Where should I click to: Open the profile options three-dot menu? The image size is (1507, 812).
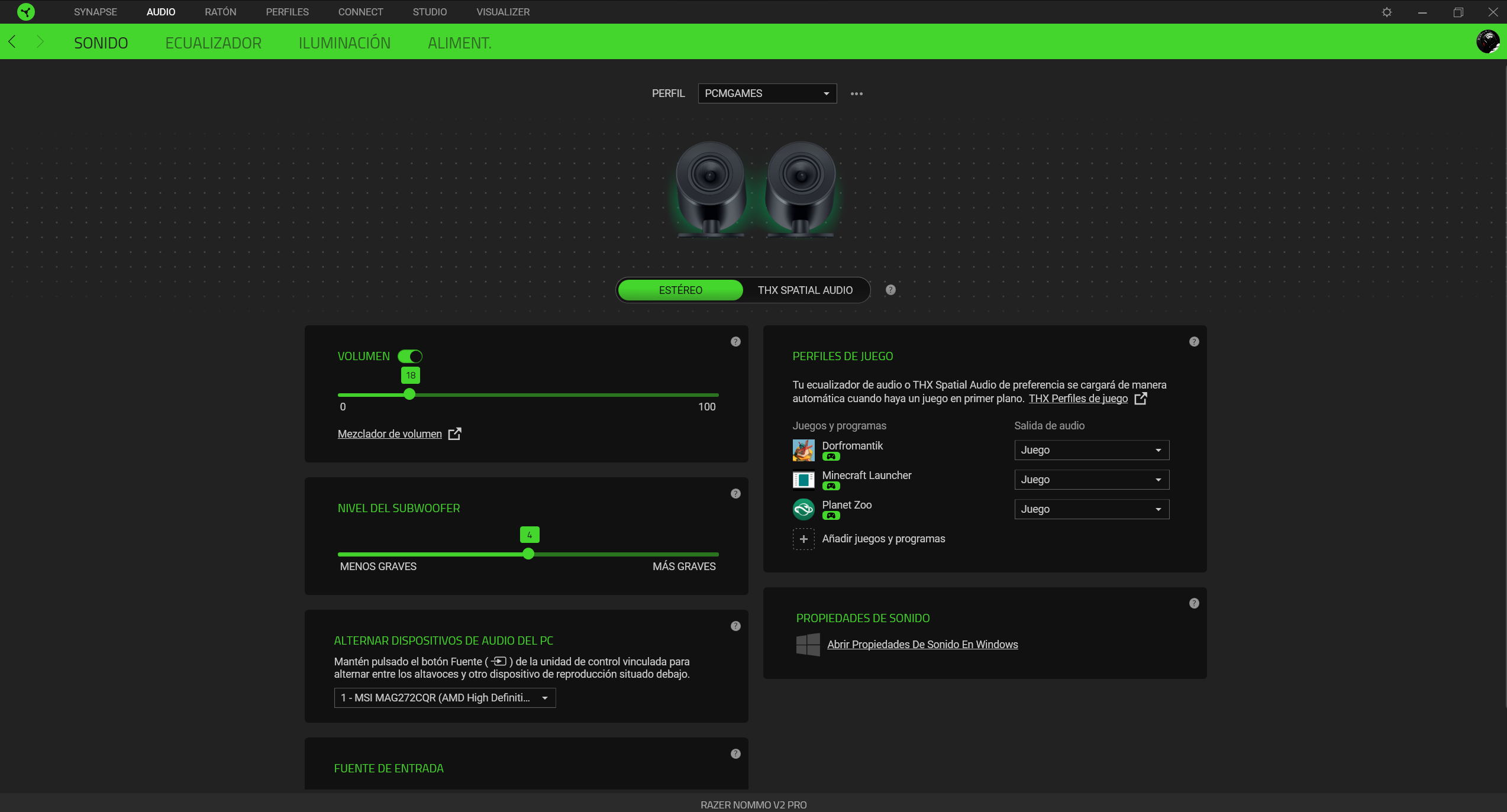856,94
